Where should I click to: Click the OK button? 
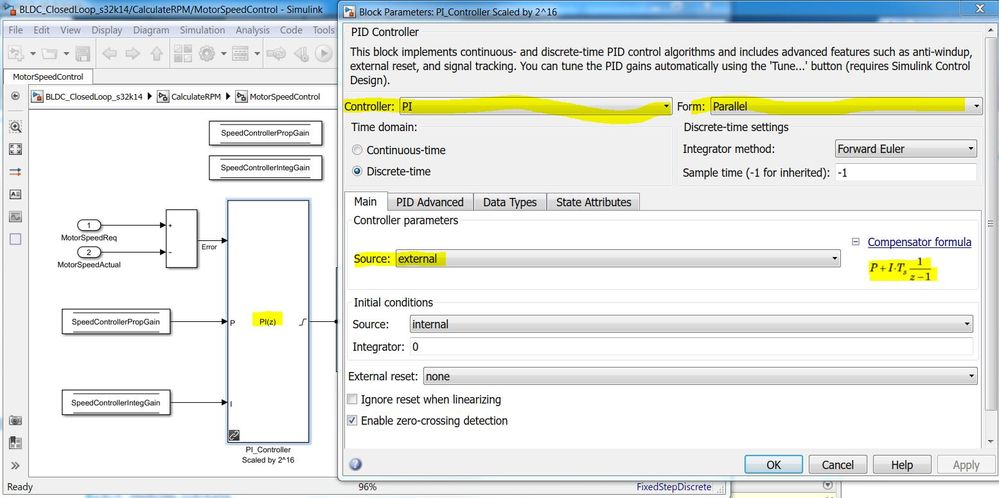click(773, 464)
